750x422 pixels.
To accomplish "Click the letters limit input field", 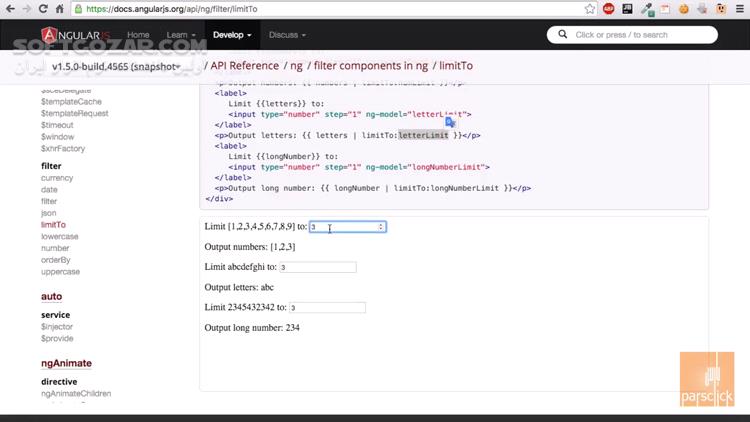I will (318, 267).
